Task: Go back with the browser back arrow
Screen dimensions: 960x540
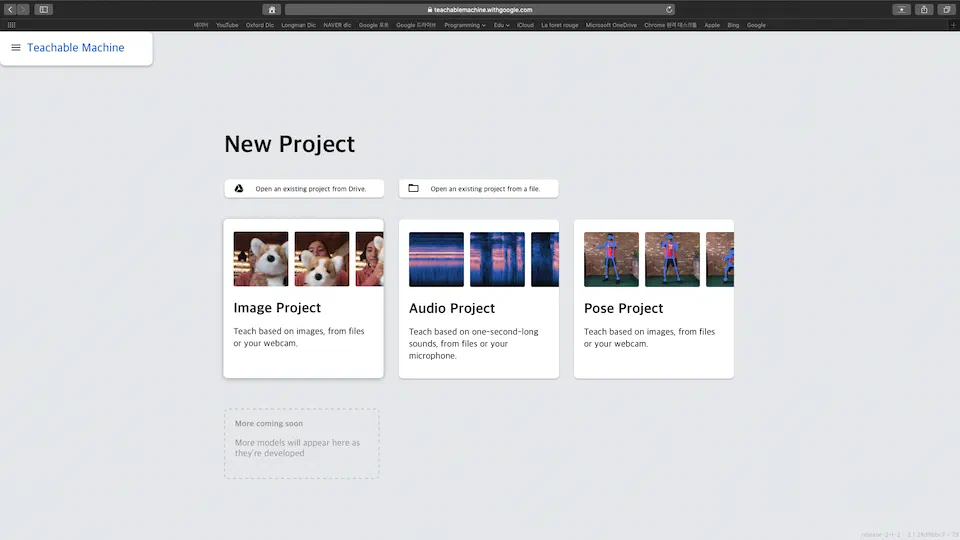Action: pyautogui.click(x=10, y=9)
